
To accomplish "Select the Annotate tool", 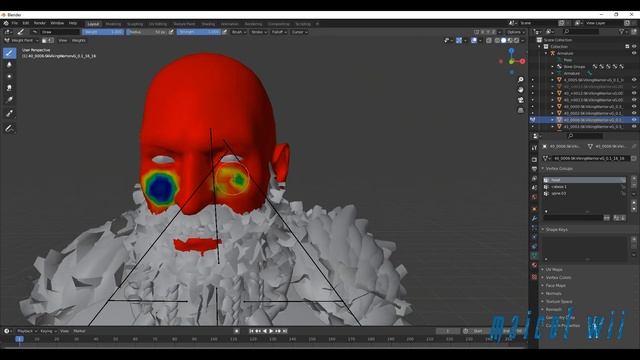I will (x=9, y=129).
